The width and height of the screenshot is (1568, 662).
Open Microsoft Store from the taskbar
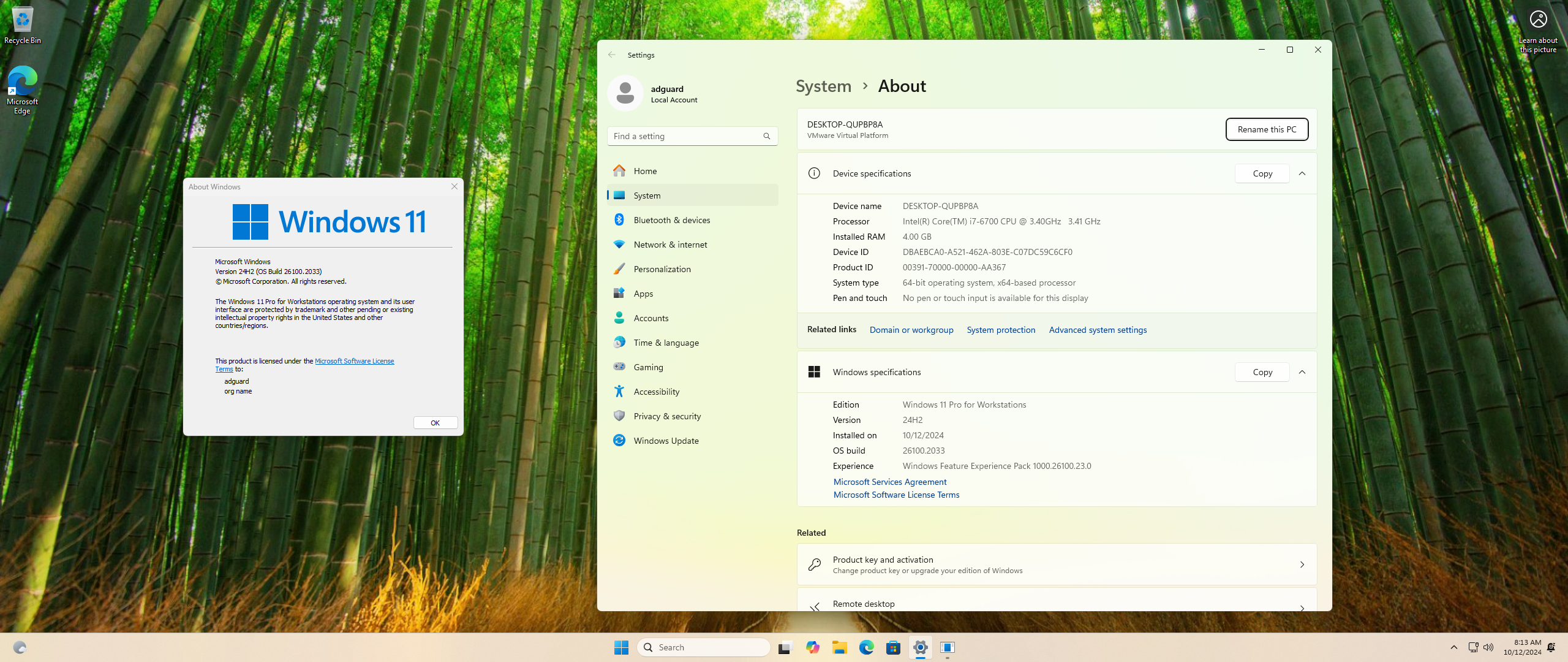click(x=893, y=647)
